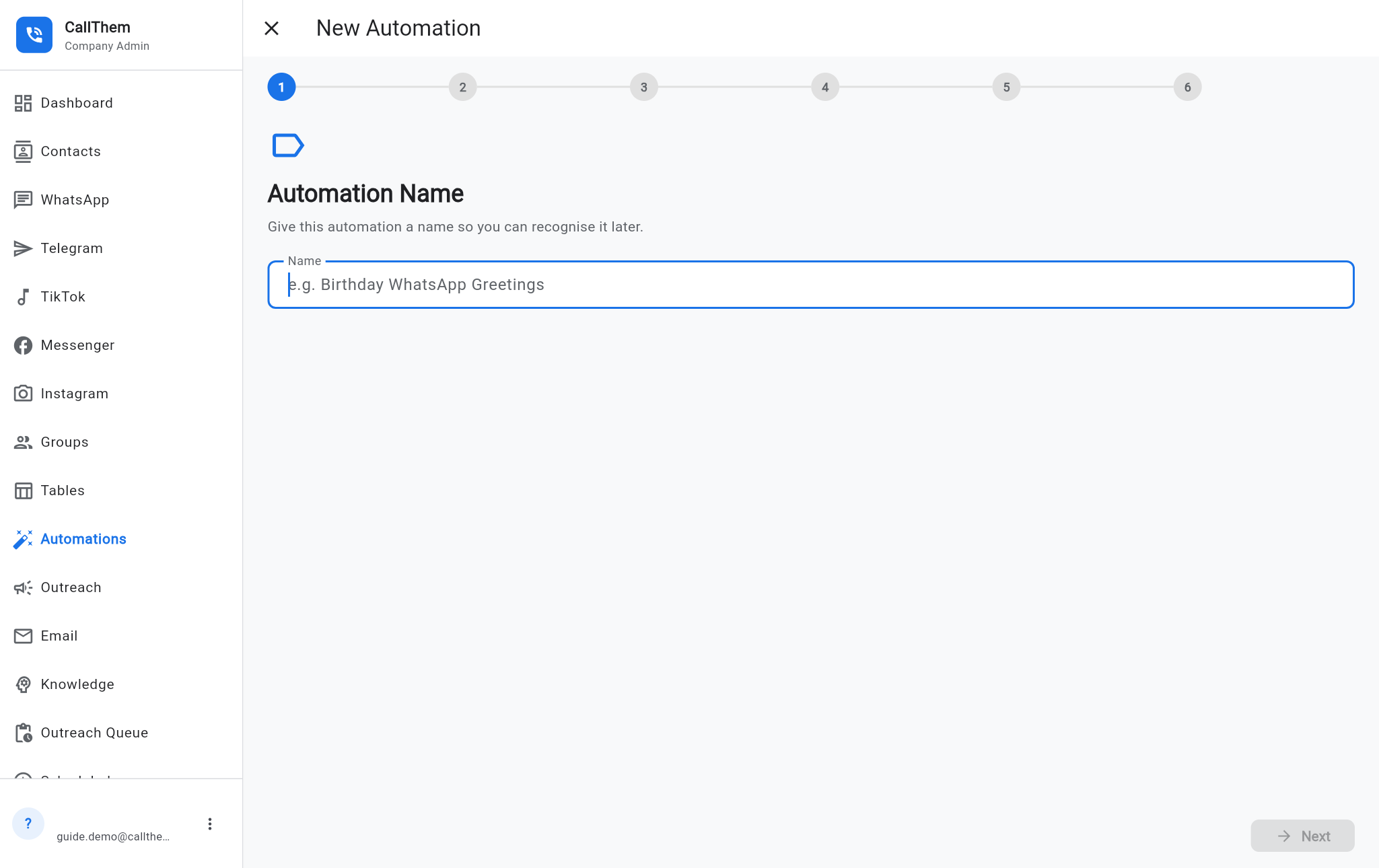Jump to wizard step 3
The height and width of the screenshot is (868, 1379).
coord(644,87)
